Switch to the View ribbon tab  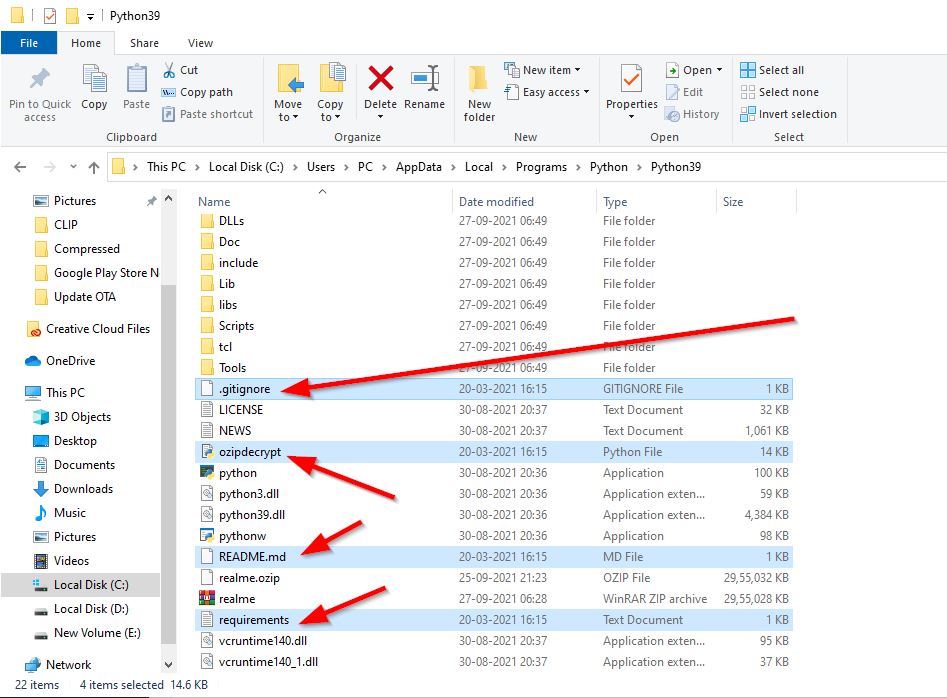point(200,43)
